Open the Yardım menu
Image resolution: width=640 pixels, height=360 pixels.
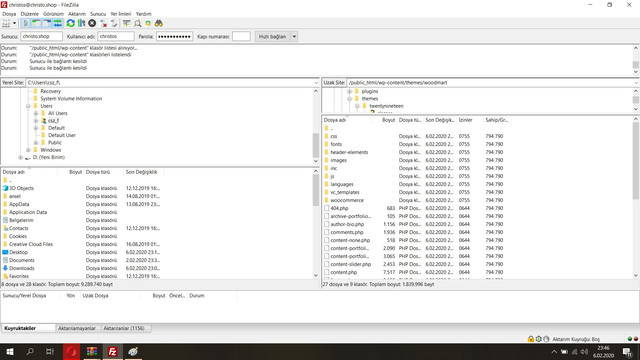click(143, 14)
